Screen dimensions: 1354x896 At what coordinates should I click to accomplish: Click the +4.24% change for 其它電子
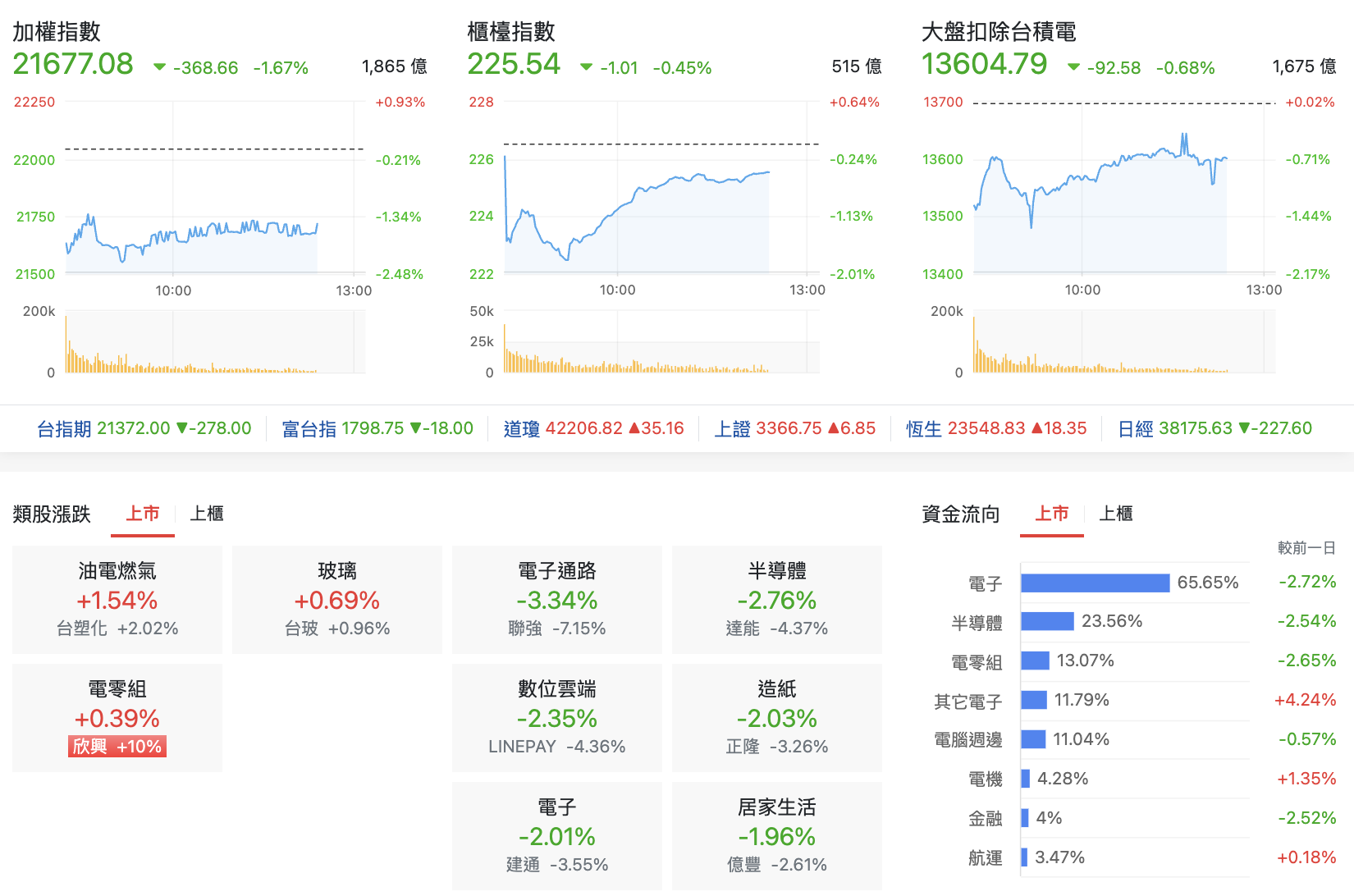(x=1305, y=700)
